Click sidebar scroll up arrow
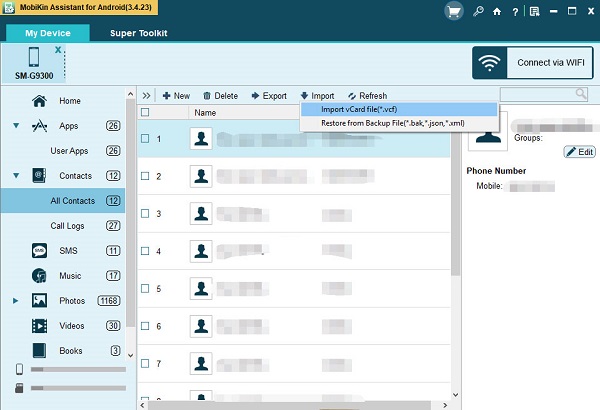The width and height of the screenshot is (600, 410). (x=130, y=94)
